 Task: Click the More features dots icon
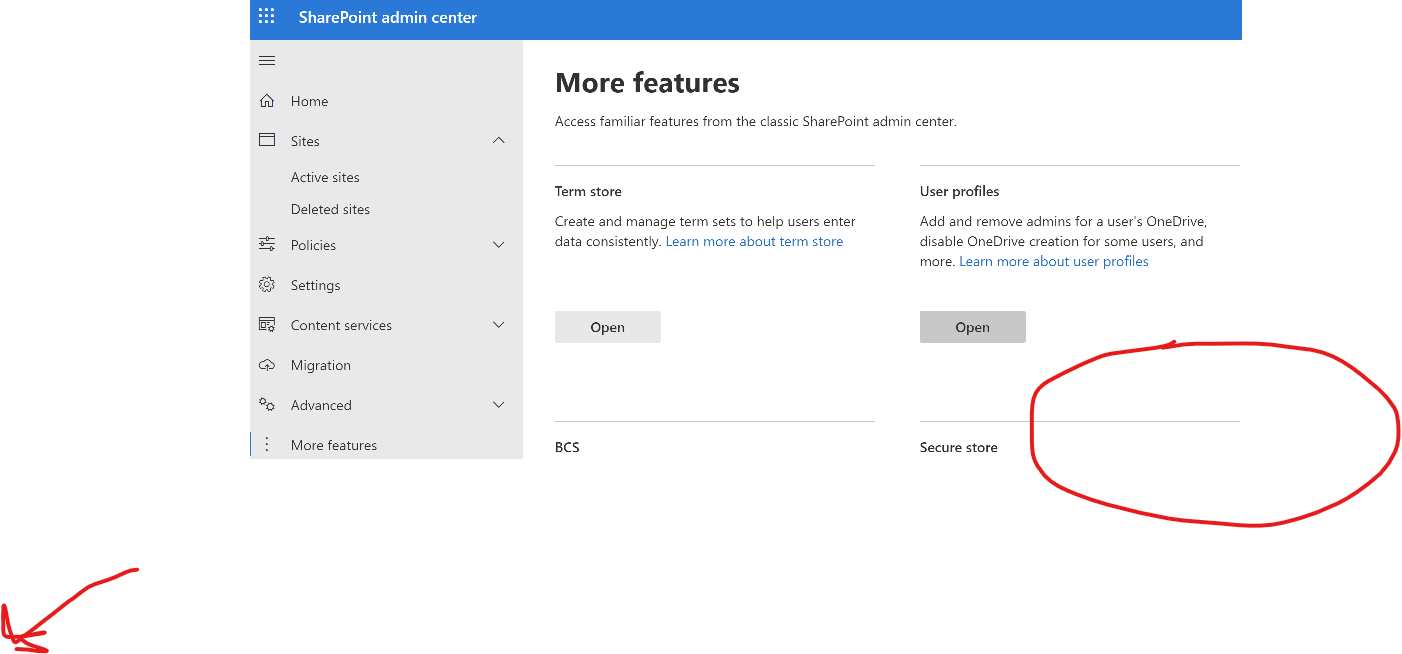coord(267,445)
